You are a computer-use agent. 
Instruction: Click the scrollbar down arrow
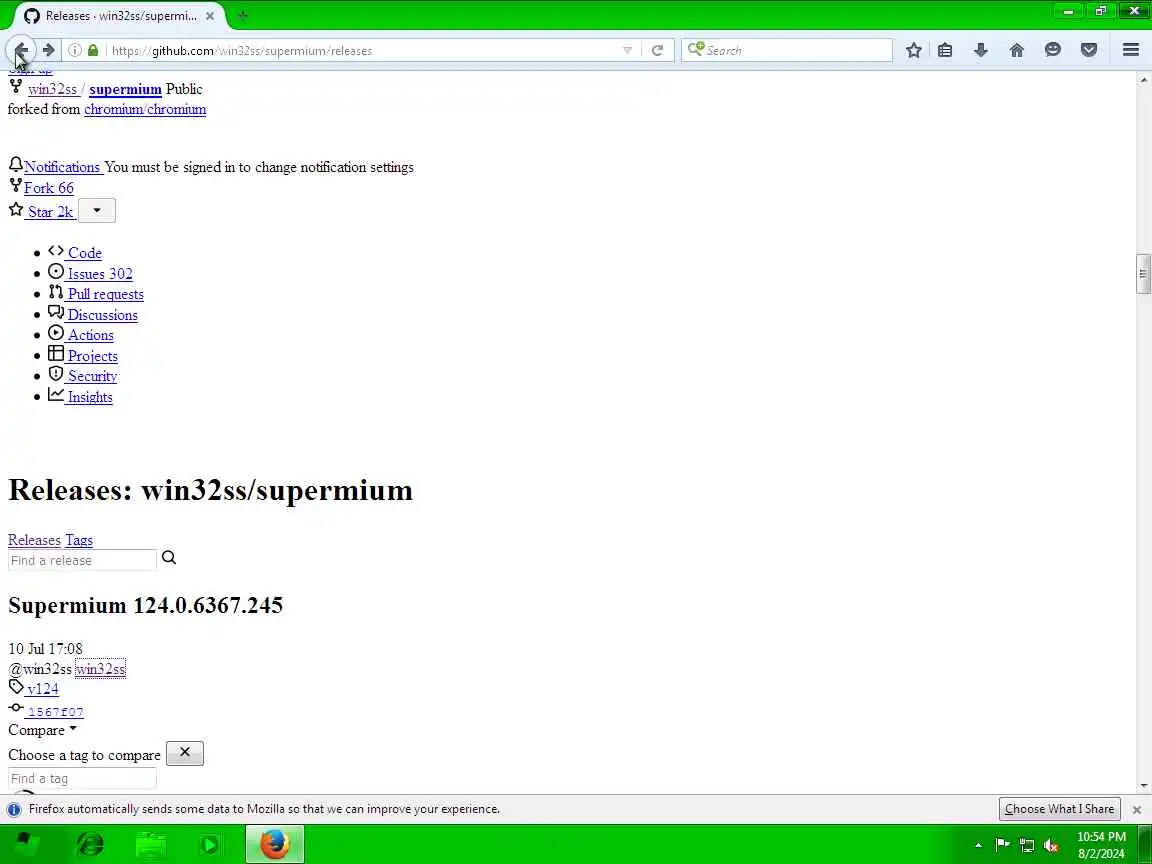1143,786
